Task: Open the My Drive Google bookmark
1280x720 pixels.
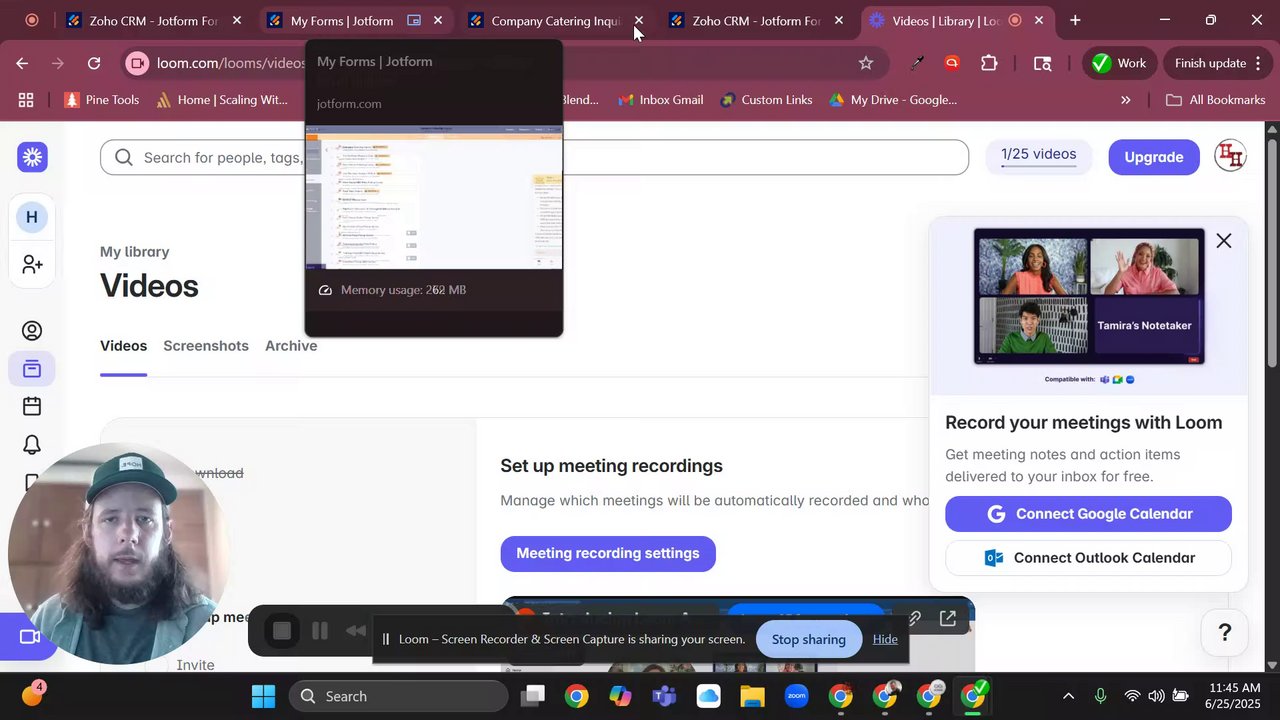Action: point(893,100)
